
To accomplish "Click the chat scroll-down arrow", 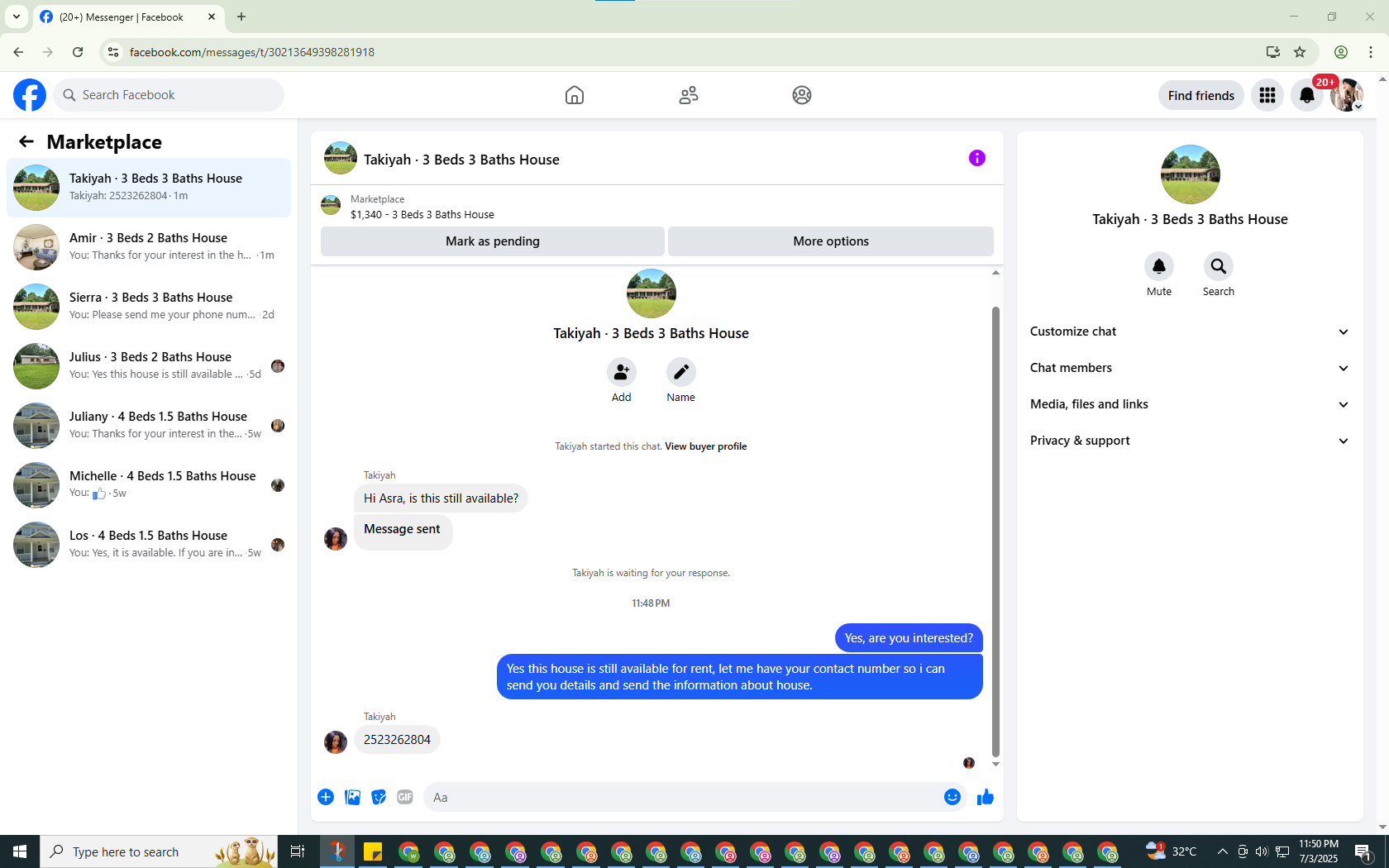I will coord(995,764).
